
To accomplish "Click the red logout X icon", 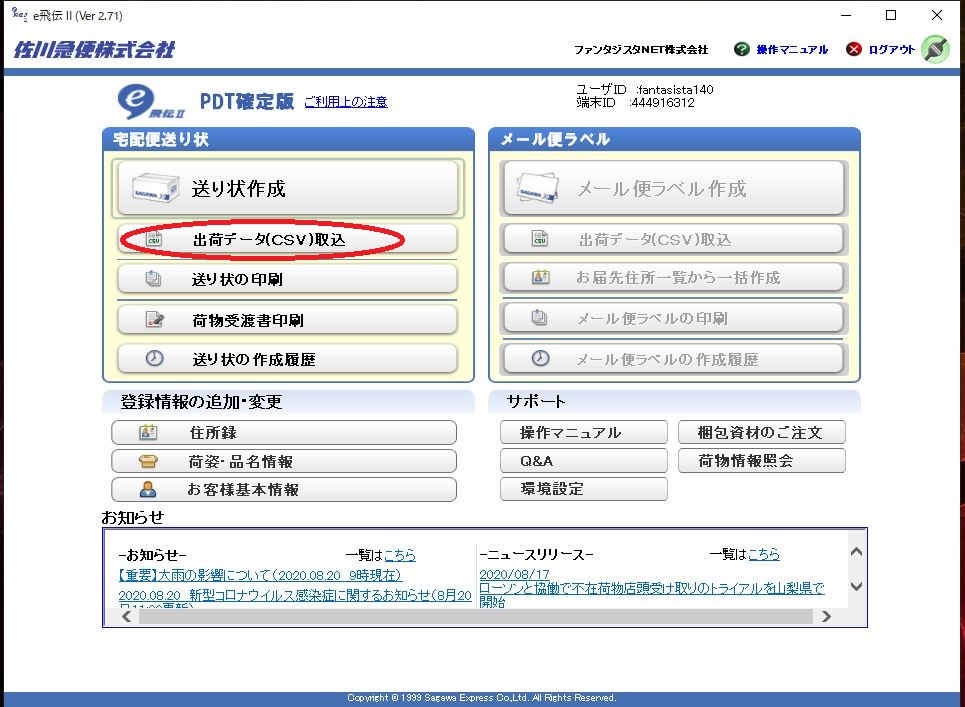I will click(x=853, y=49).
